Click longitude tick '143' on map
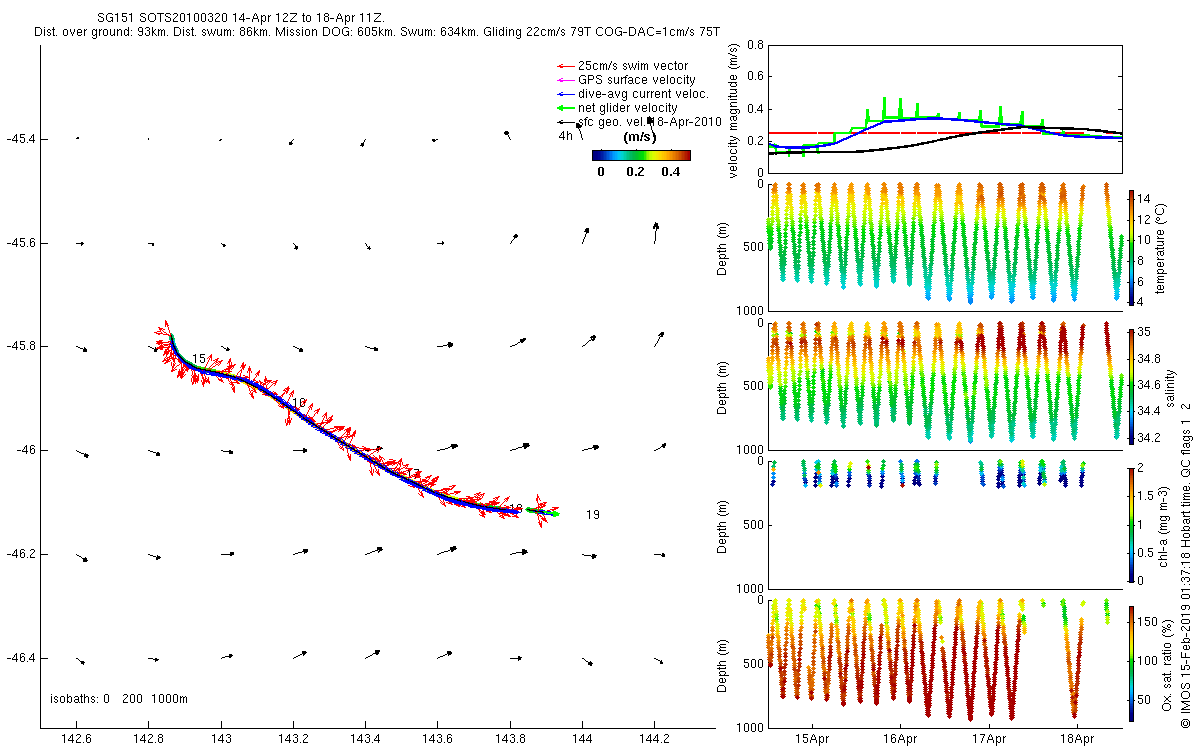1200x750 pixels. 221,738
